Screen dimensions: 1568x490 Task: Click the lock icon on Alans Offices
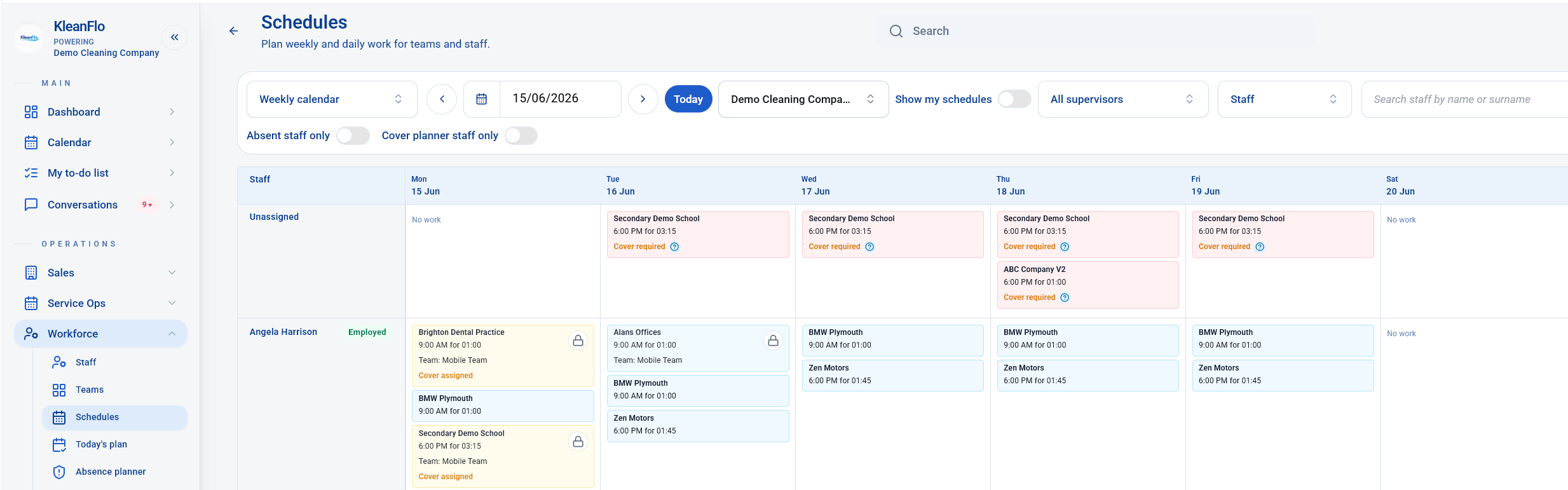(773, 341)
